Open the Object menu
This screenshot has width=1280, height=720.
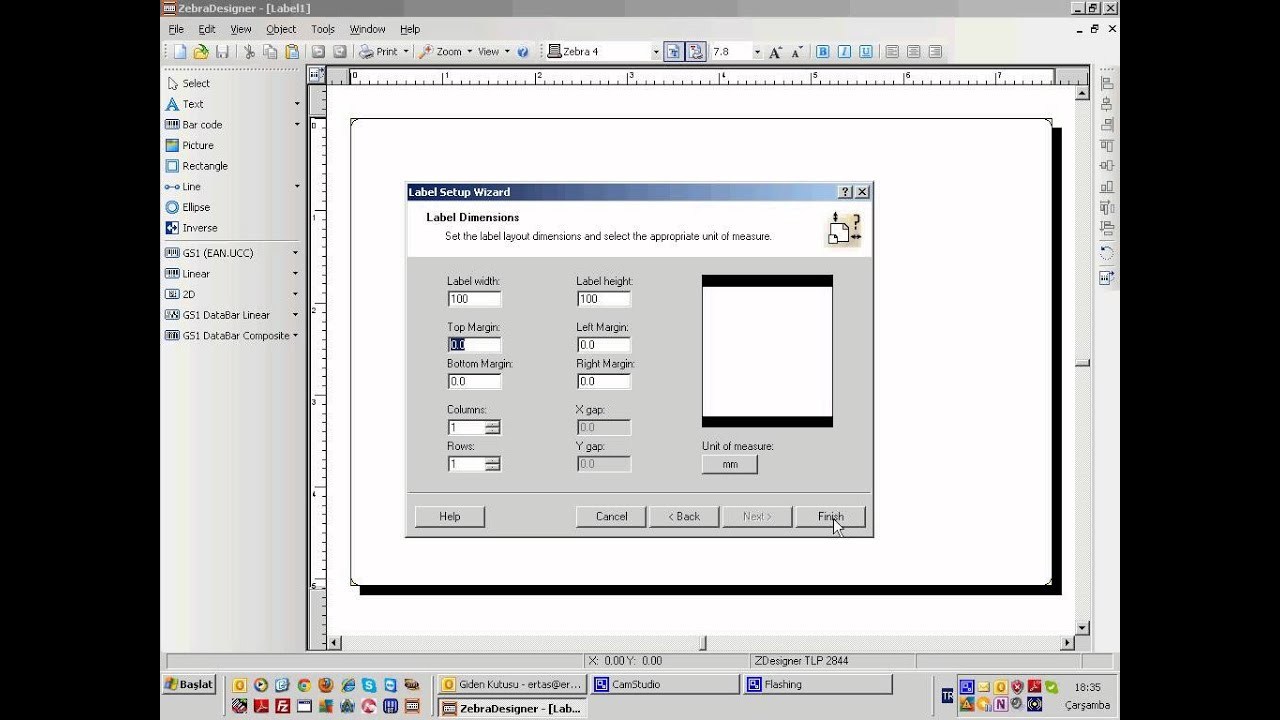click(x=281, y=29)
